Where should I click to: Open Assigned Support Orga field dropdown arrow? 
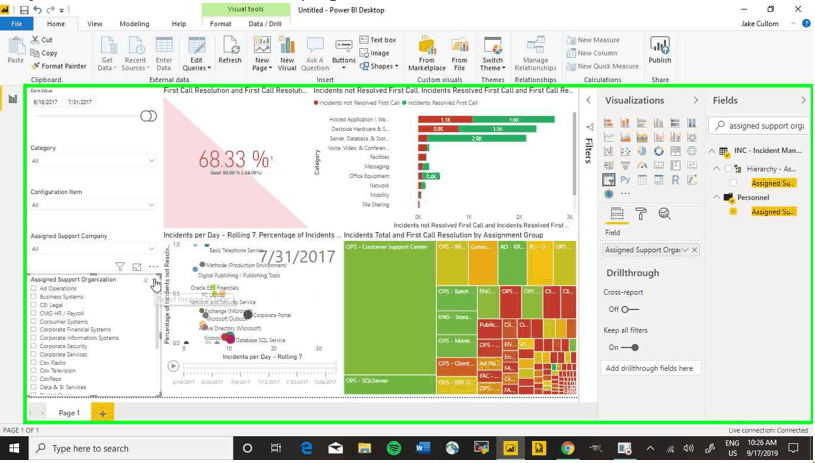686,250
